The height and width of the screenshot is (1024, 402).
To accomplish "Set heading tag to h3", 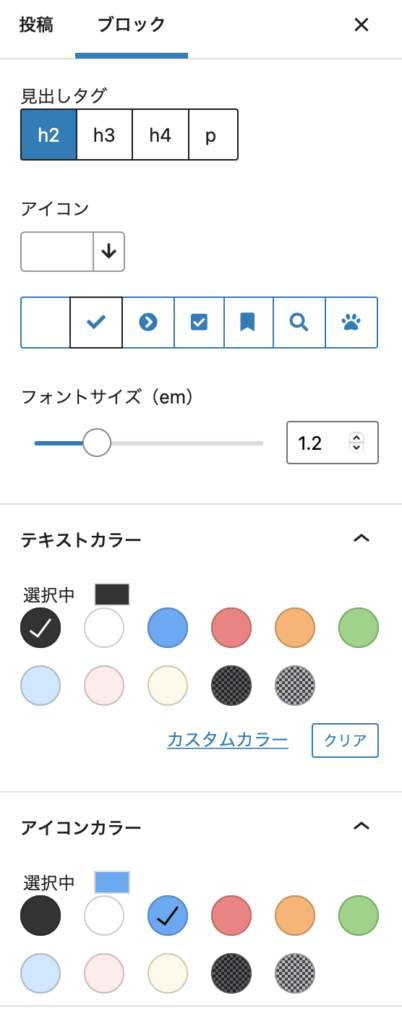I will (x=104, y=135).
